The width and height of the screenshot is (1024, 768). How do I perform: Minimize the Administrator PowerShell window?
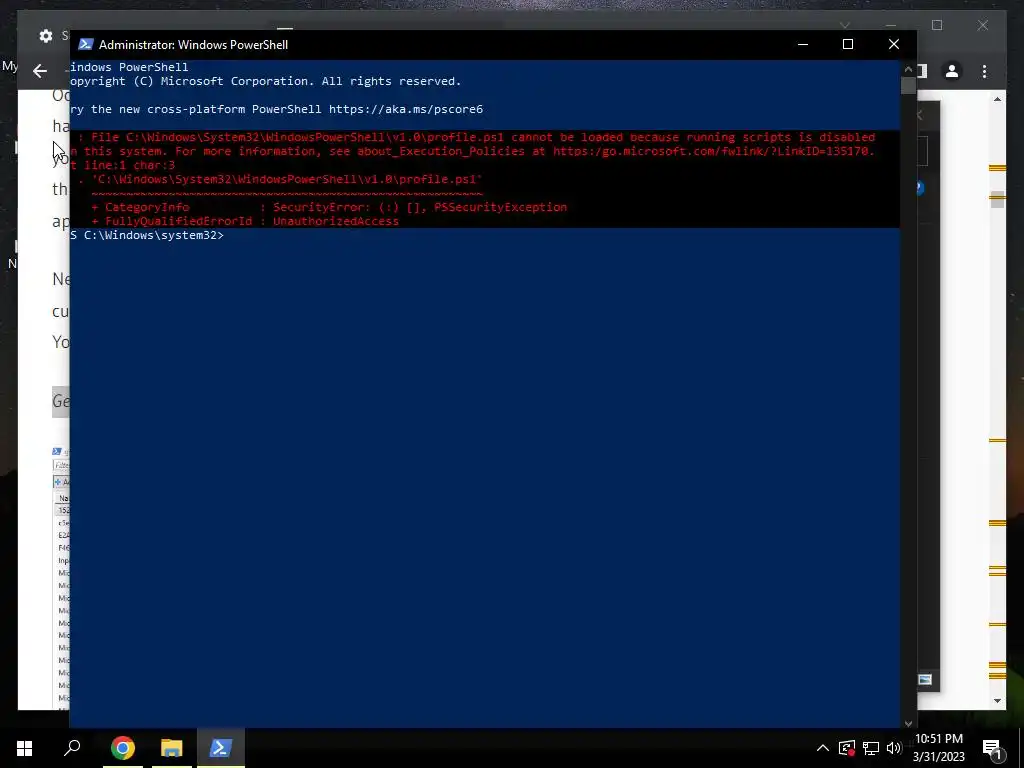[x=803, y=44]
